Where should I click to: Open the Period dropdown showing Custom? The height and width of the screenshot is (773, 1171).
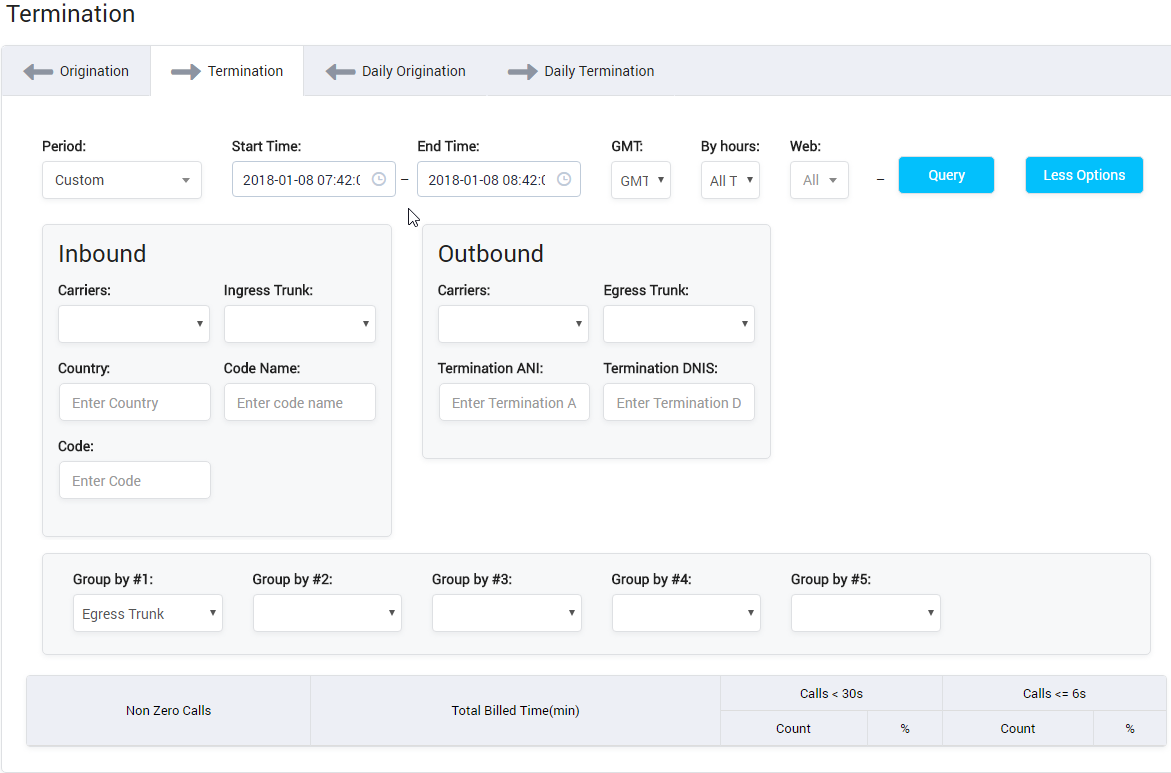tap(121, 180)
